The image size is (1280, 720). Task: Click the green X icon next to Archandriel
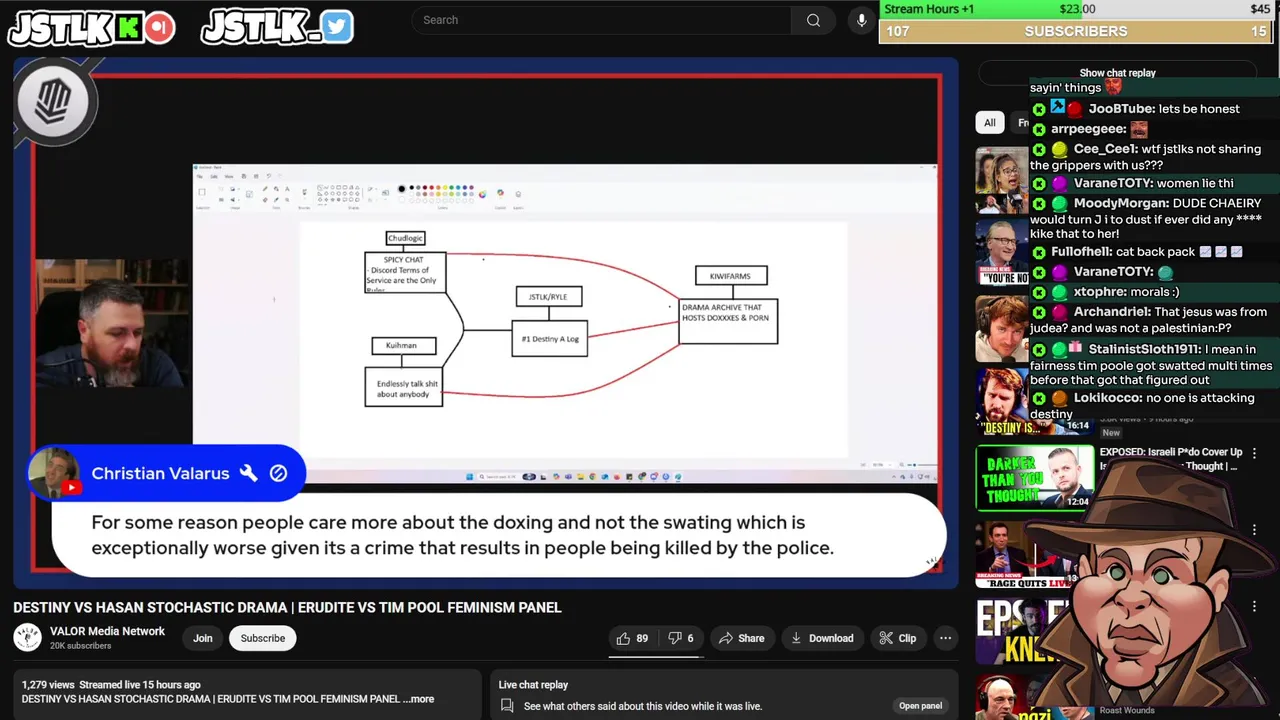(x=1039, y=312)
